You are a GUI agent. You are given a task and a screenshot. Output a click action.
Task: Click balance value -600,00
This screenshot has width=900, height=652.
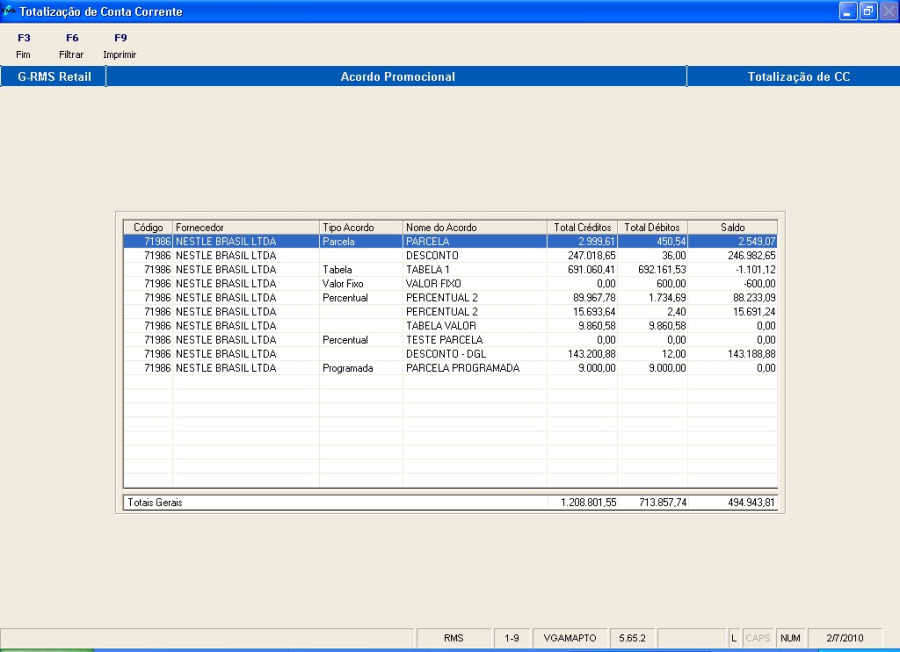click(x=759, y=284)
